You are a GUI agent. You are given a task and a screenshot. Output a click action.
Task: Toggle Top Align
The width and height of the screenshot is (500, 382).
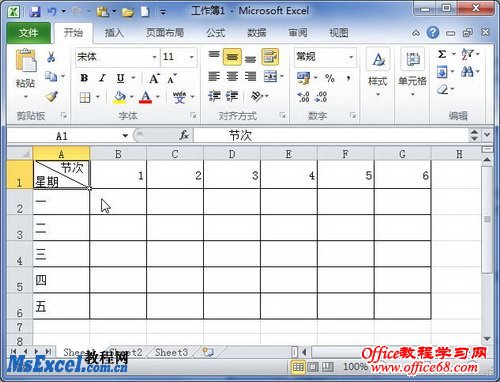tap(214, 54)
